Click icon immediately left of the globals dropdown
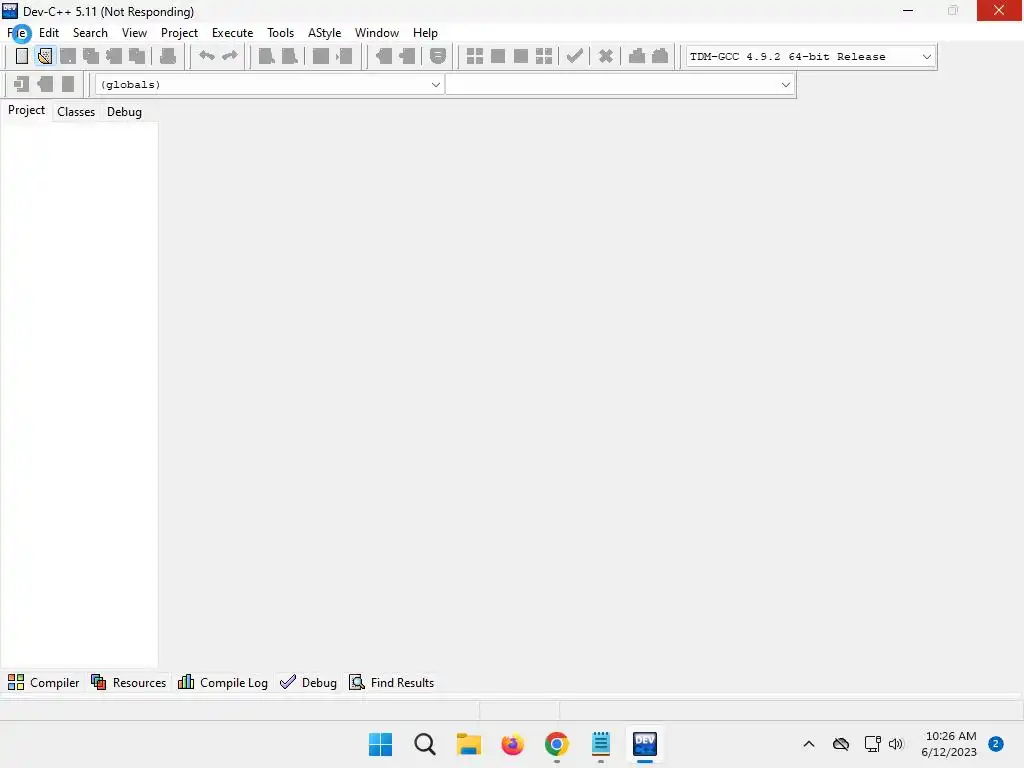 tap(68, 84)
